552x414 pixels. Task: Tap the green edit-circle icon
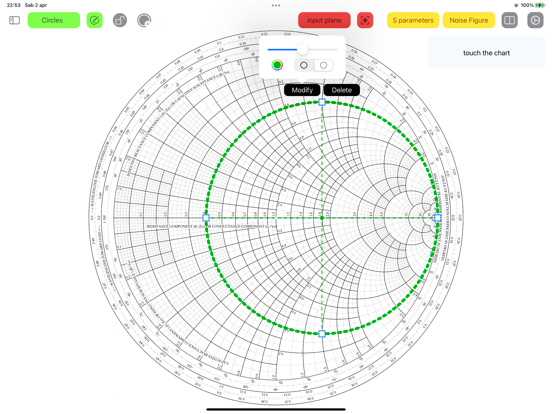pos(94,20)
